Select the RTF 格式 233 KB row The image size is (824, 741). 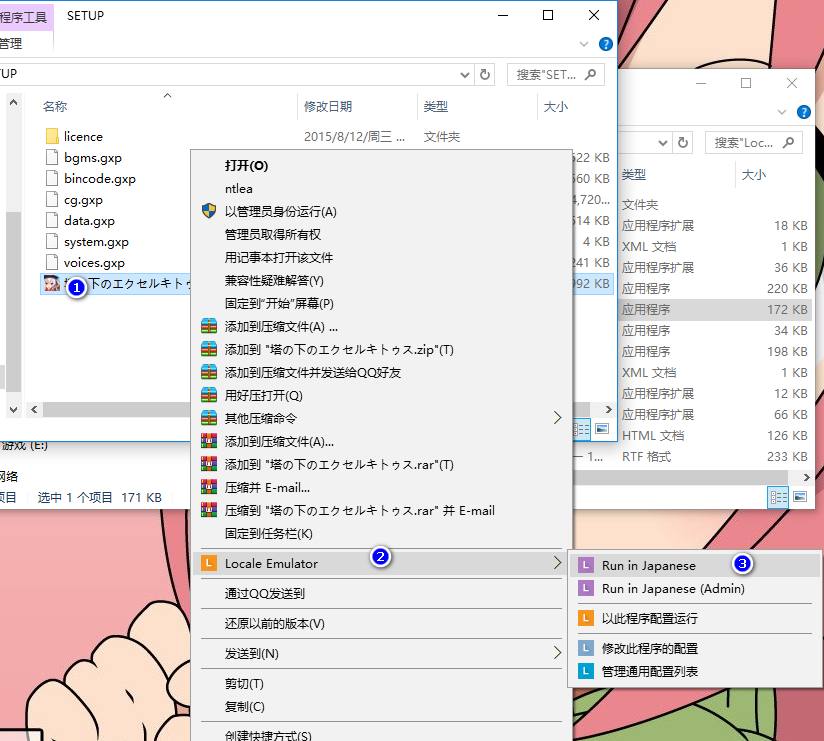pos(714,457)
